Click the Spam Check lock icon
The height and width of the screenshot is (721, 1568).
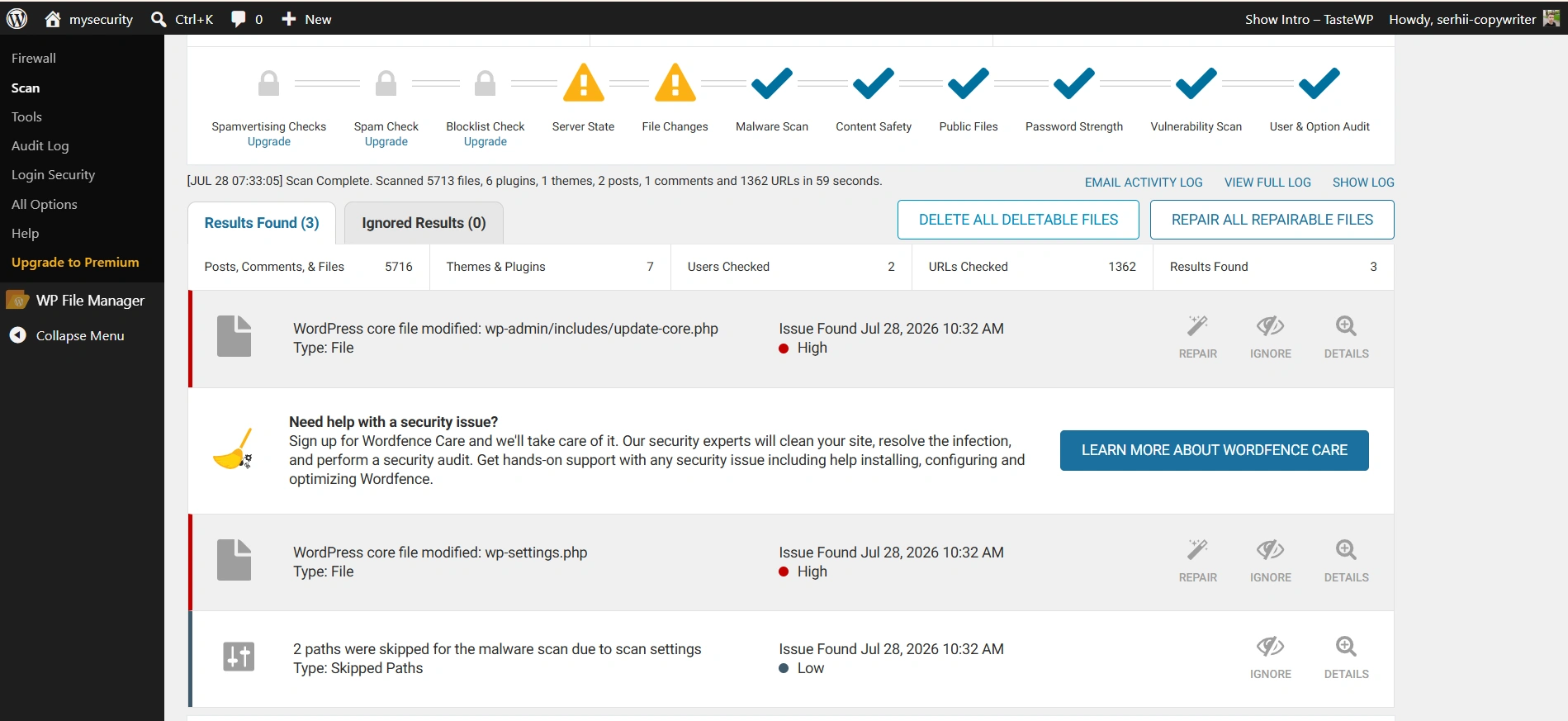click(x=386, y=83)
